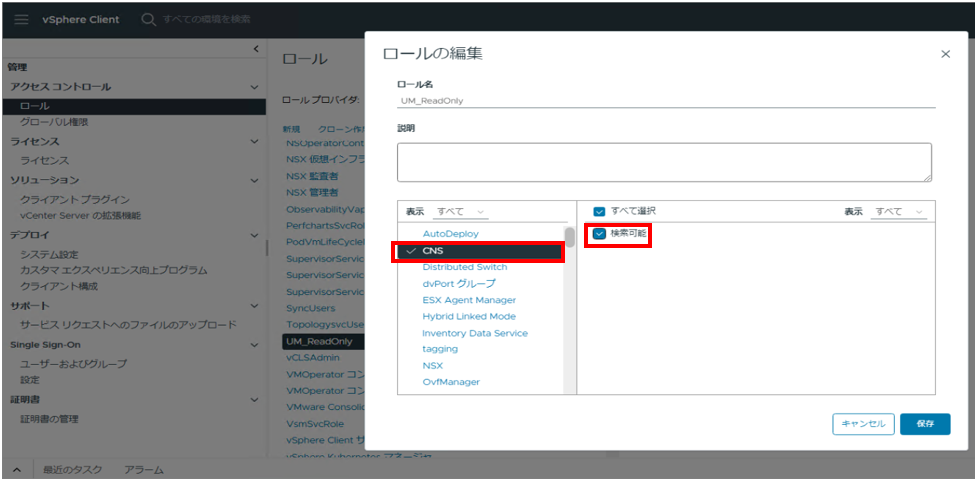Select ロール in sidebar
Screen dimensions: 975x481
[134, 106]
